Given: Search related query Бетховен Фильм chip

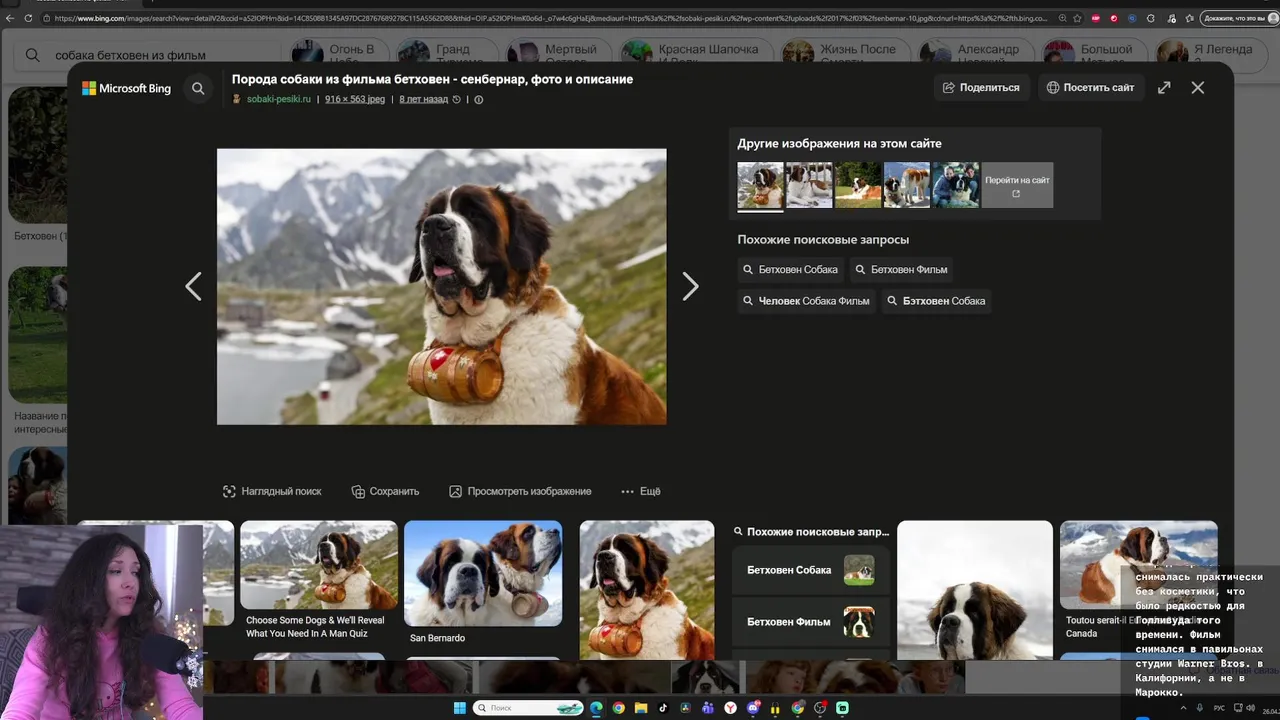Looking at the screenshot, I should 901,269.
